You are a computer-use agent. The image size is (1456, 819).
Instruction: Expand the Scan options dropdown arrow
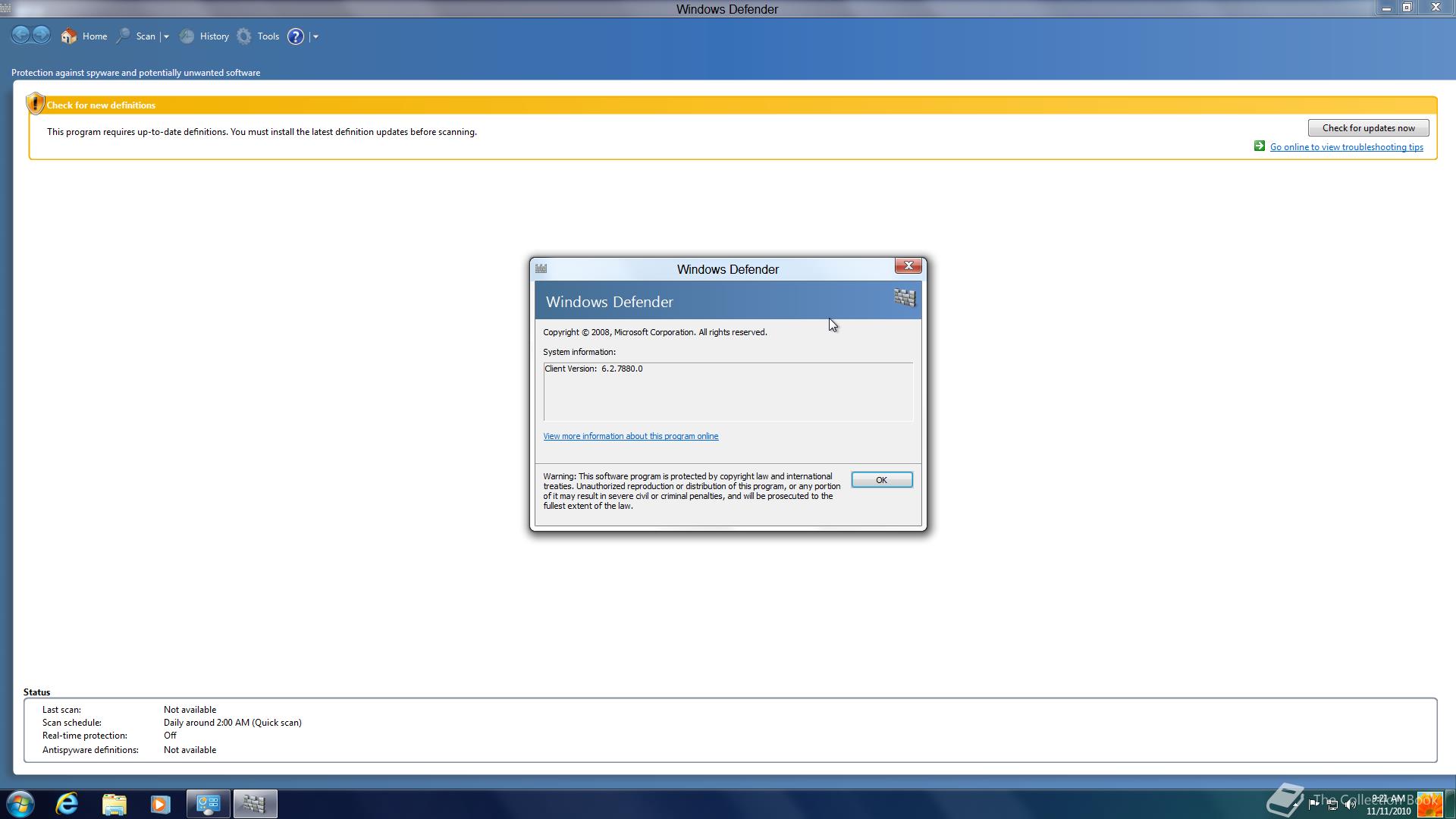[x=166, y=36]
